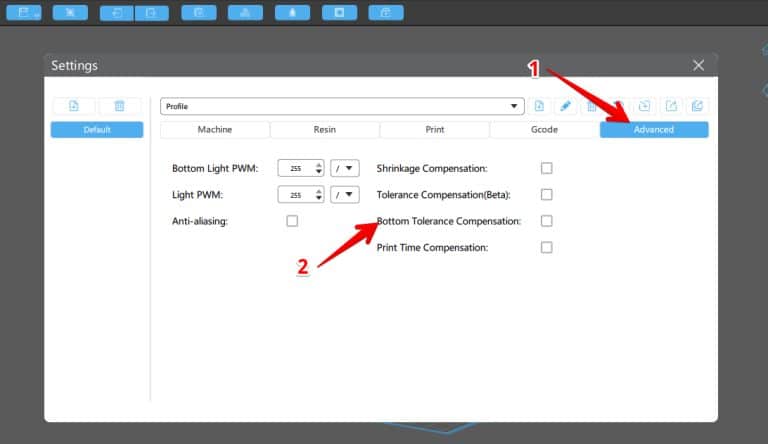
Task: Click the export profile icon
Action: (x=671, y=106)
